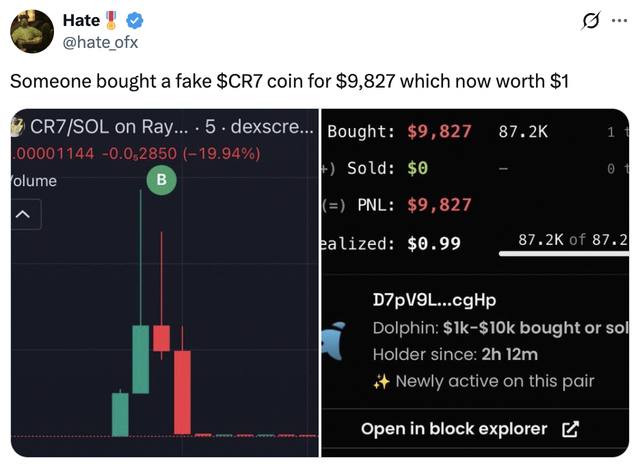Click the CR7/SOL coin icon
This screenshot has width=640, height=464.
pyautogui.click(x=17, y=127)
